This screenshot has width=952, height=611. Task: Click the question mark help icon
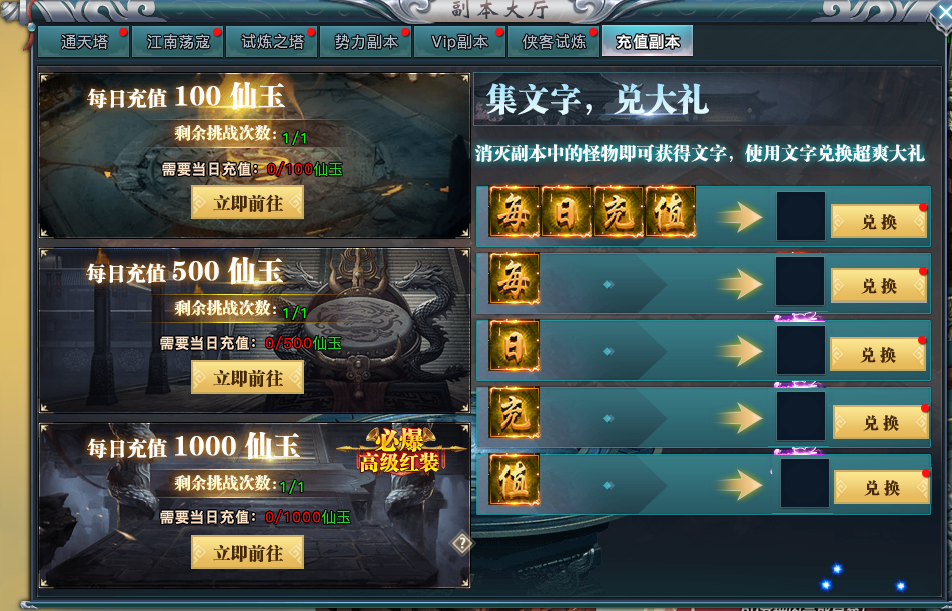click(461, 543)
